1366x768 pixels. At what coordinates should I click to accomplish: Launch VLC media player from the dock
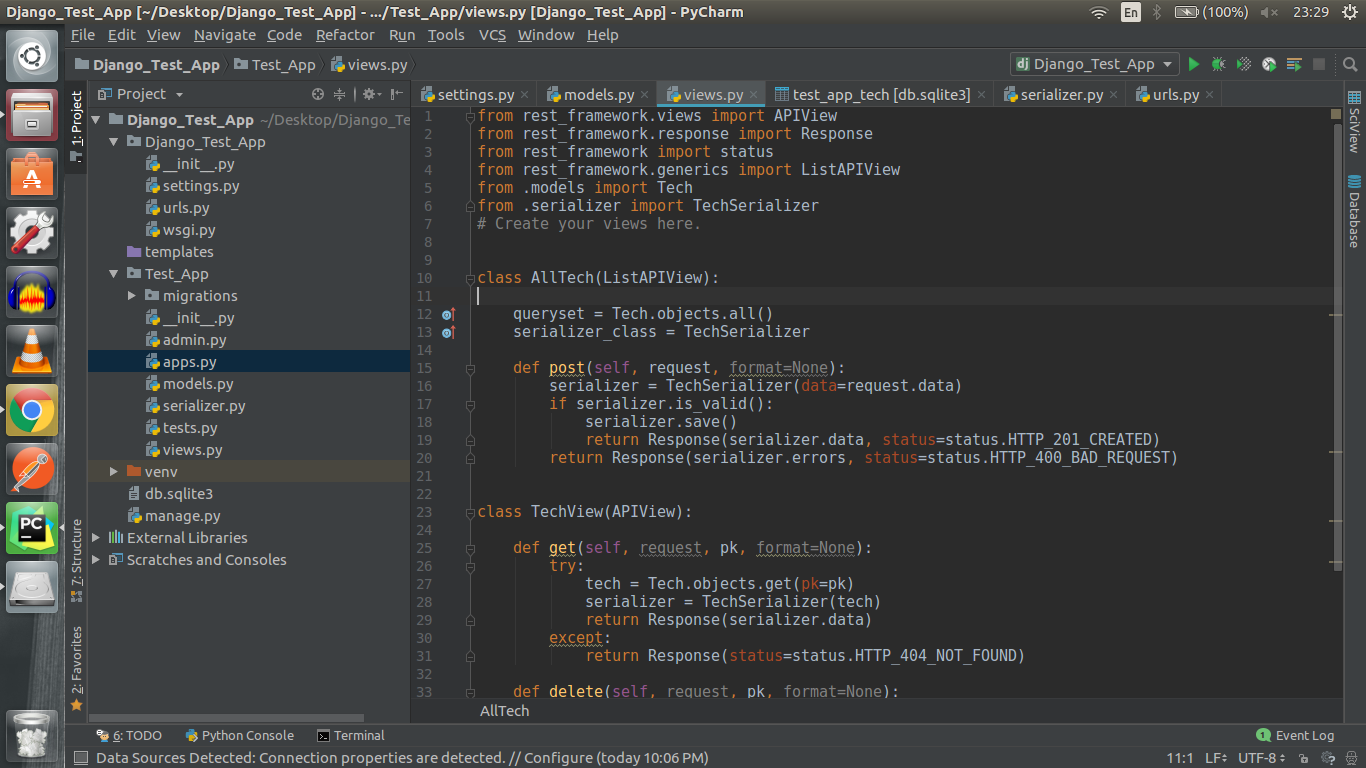coord(33,351)
